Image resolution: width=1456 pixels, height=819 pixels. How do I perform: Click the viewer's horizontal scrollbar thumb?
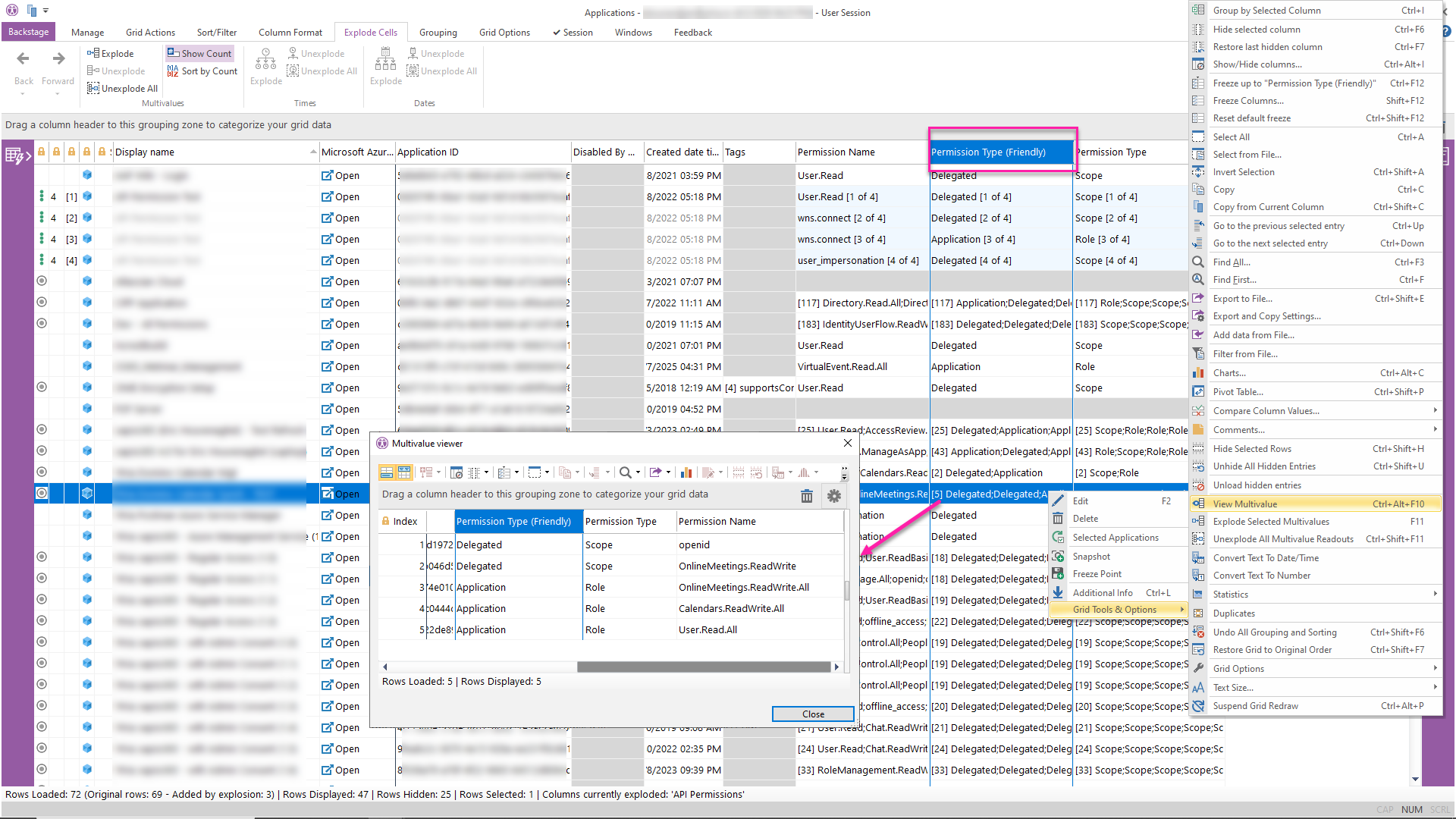pyautogui.click(x=703, y=667)
